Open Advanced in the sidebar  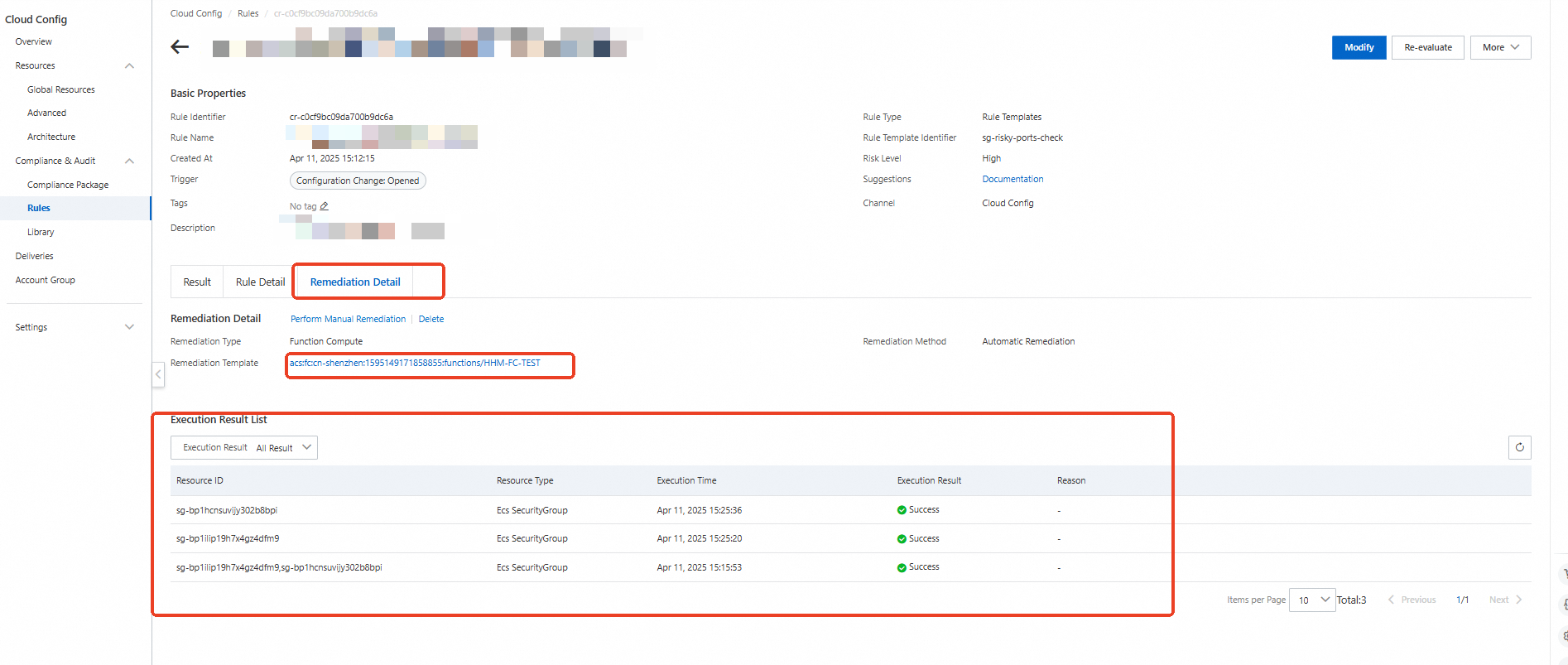tap(46, 113)
